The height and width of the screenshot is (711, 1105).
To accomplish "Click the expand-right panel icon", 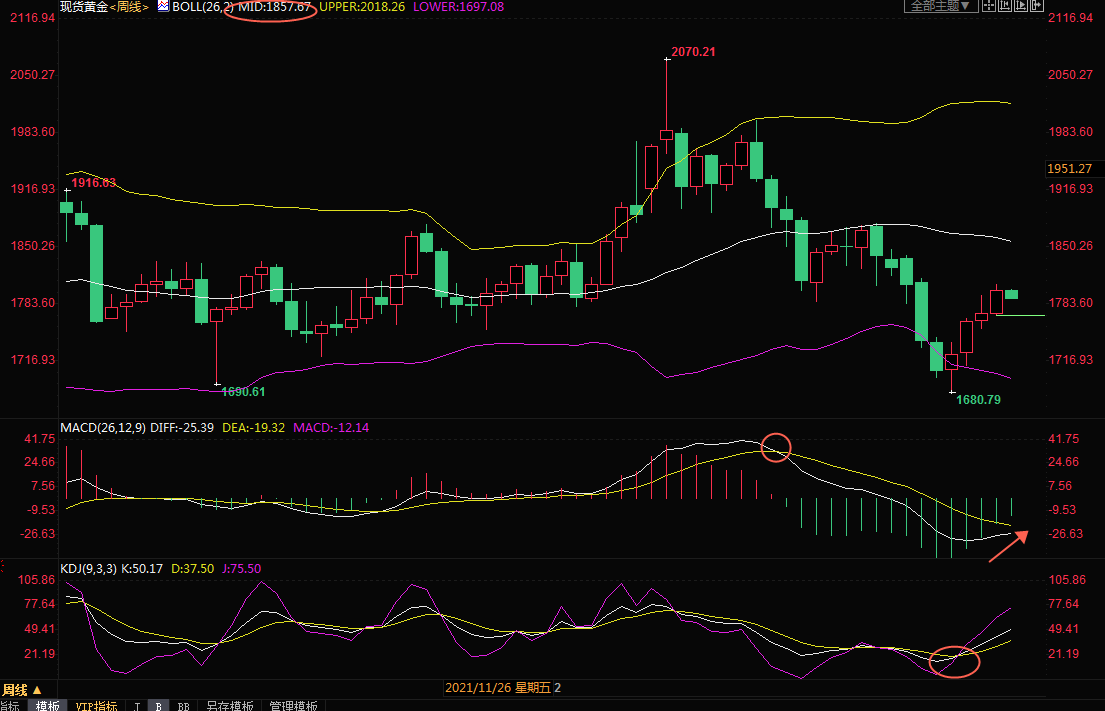I will (1037, 5).
